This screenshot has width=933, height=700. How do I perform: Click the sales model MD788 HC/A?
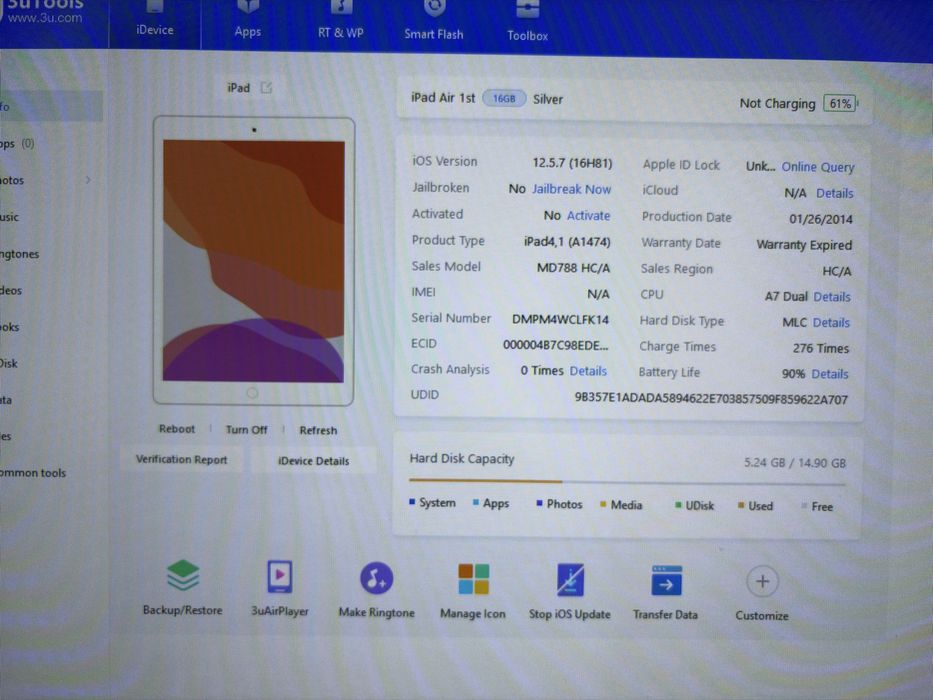pyautogui.click(x=574, y=268)
